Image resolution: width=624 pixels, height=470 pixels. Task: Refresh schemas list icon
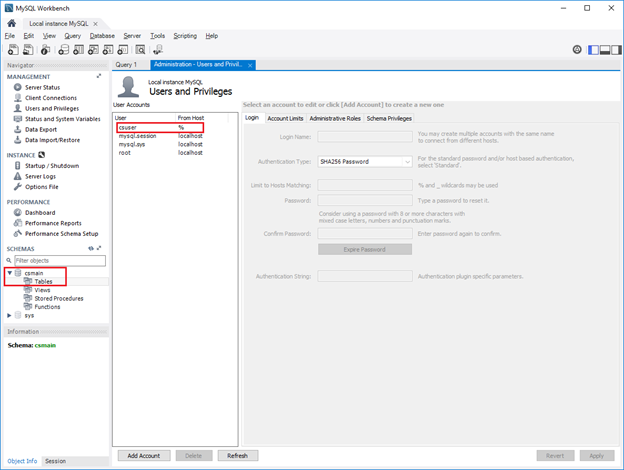click(x=91, y=248)
